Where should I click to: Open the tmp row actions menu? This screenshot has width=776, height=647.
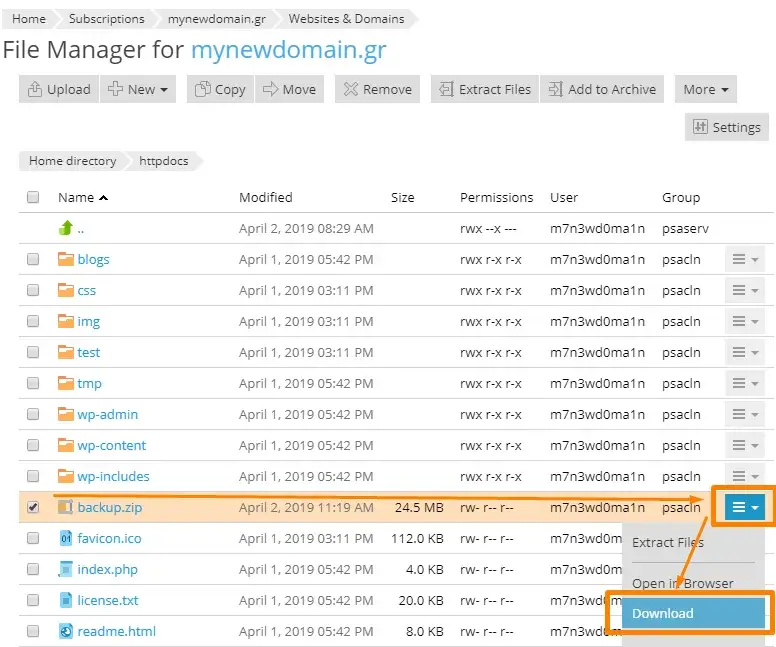[745, 383]
